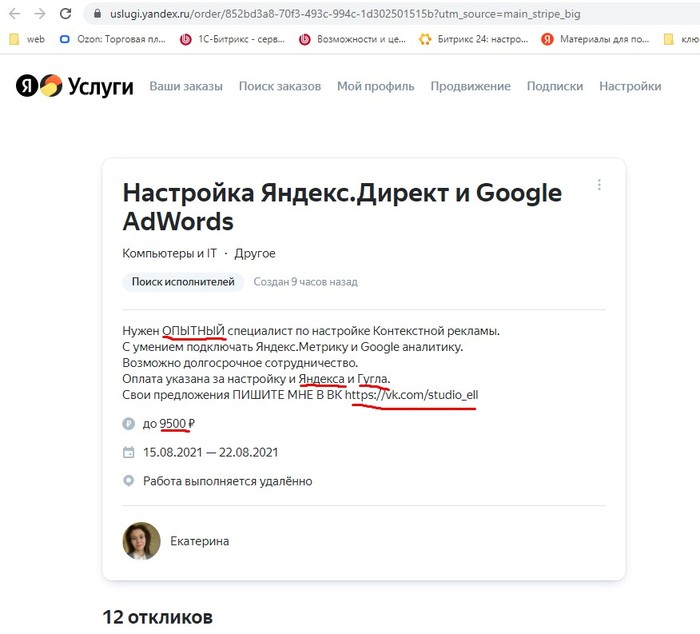Click the browser forward arrow

tap(40, 14)
